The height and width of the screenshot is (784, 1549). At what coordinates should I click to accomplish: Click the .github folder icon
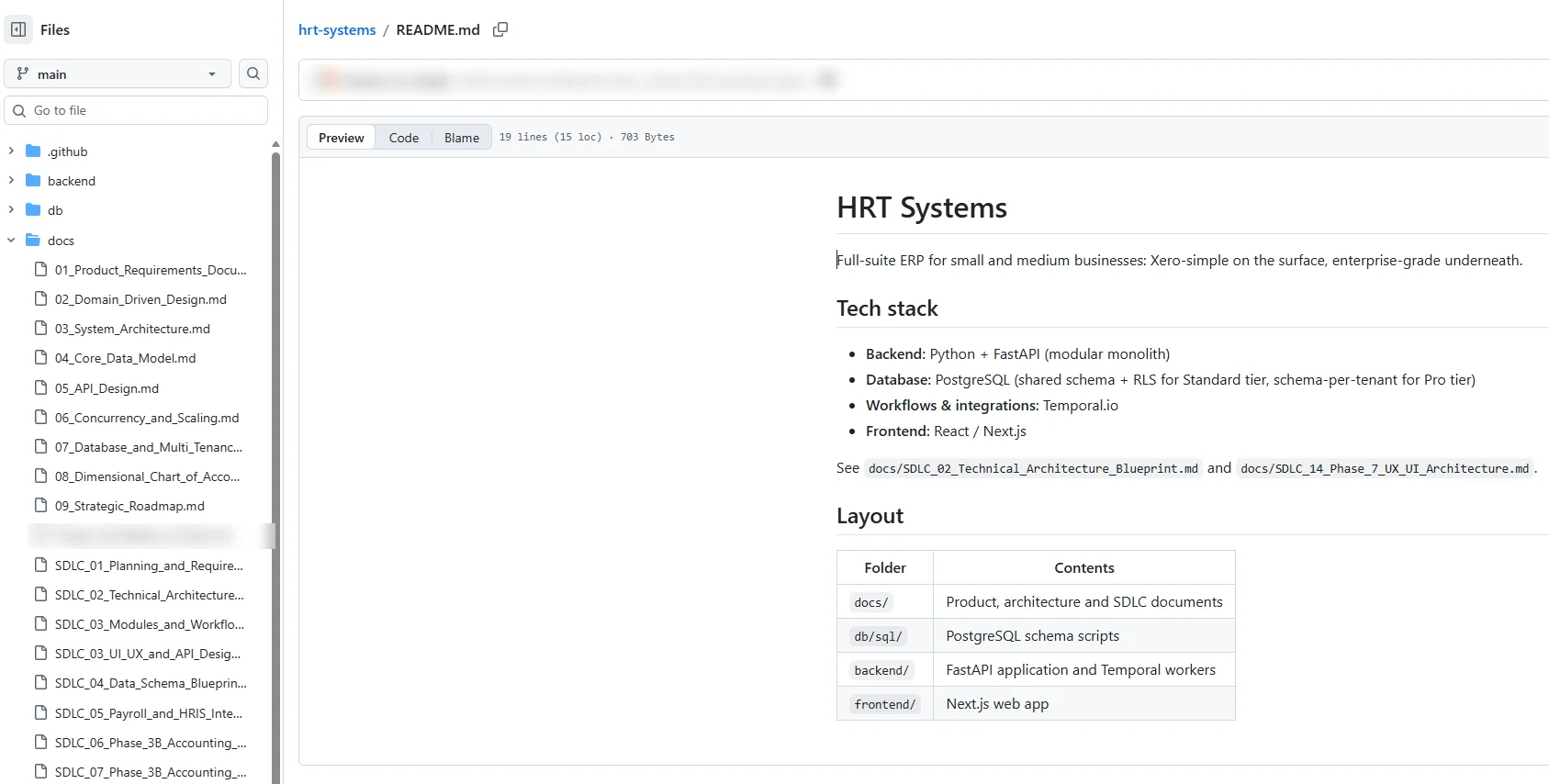[x=33, y=151]
